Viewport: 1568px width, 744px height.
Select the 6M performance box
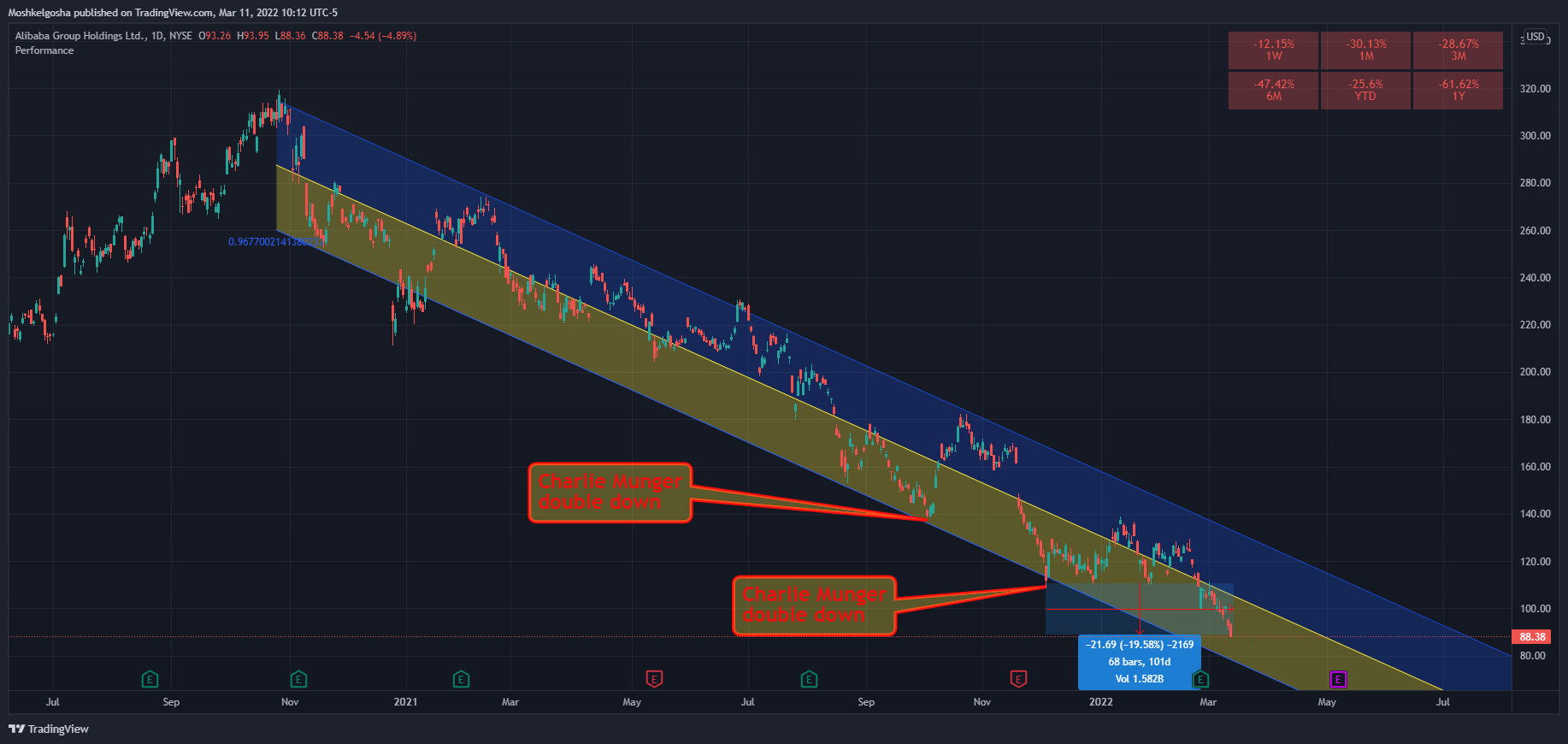[1273, 91]
